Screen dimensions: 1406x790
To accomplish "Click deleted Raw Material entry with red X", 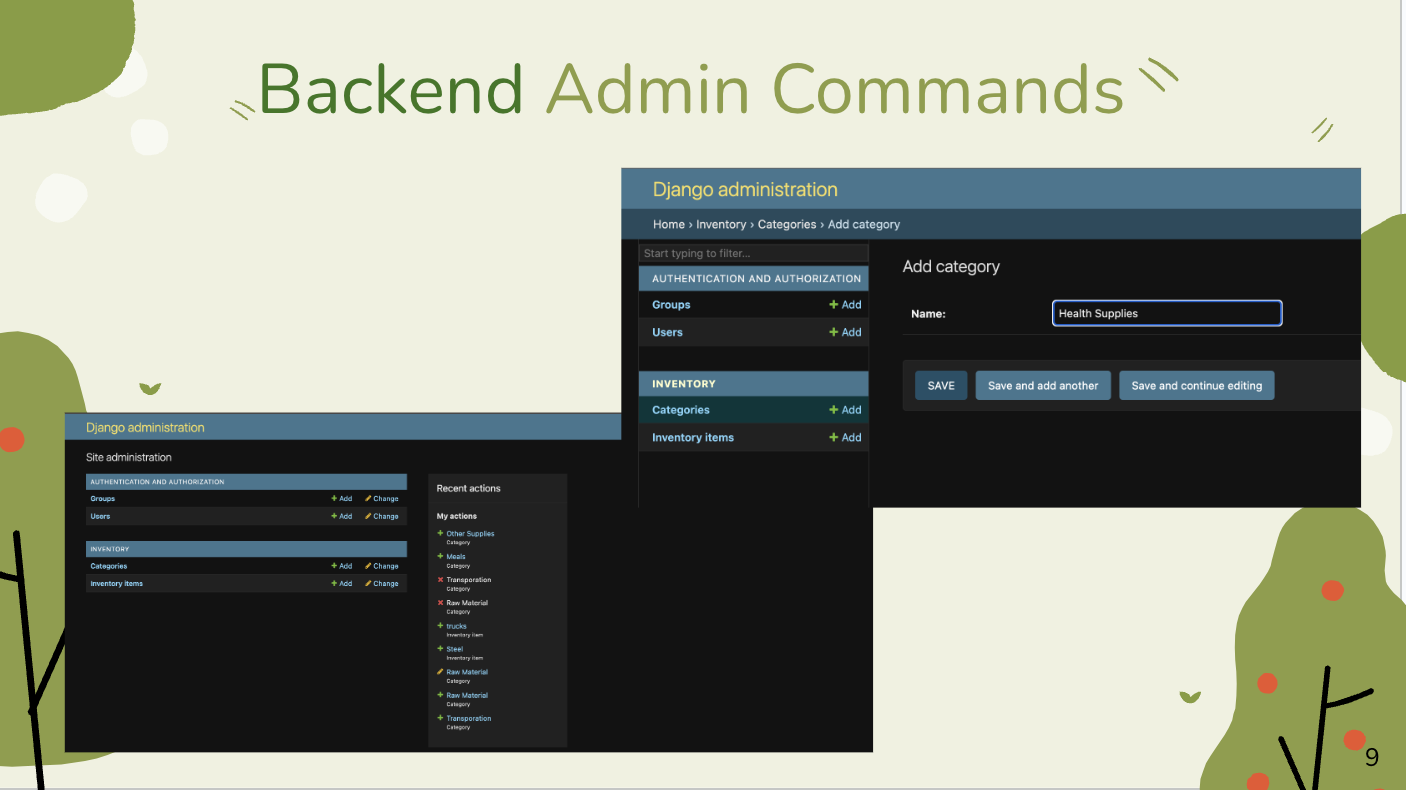I will 467,603.
